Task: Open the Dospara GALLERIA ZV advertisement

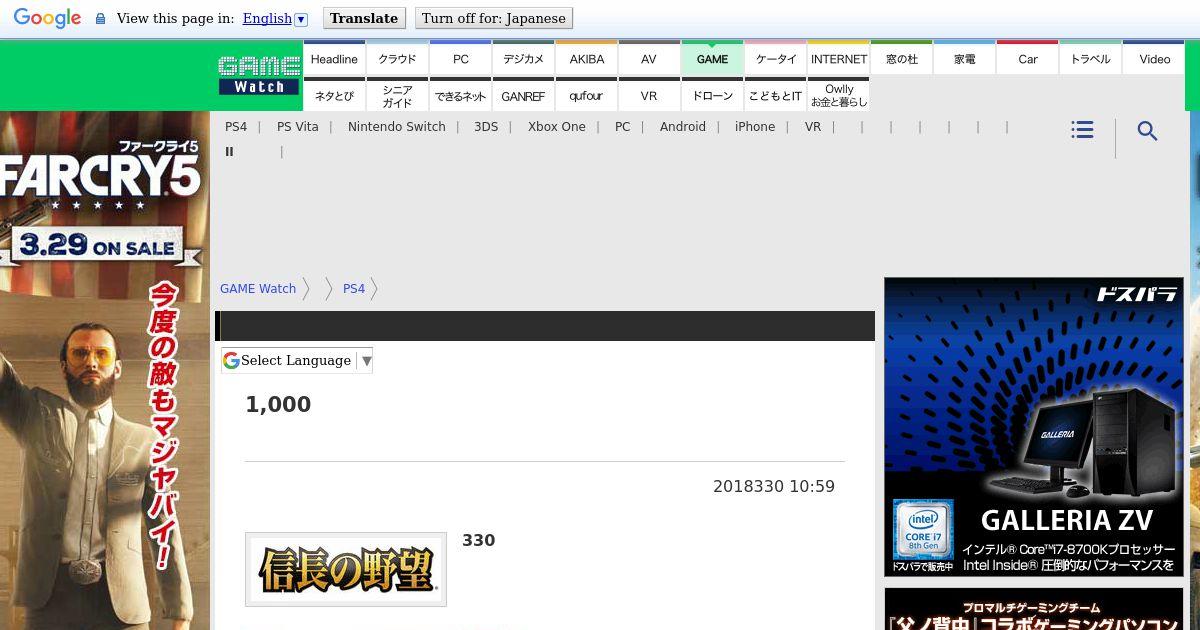Action: point(1033,427)
